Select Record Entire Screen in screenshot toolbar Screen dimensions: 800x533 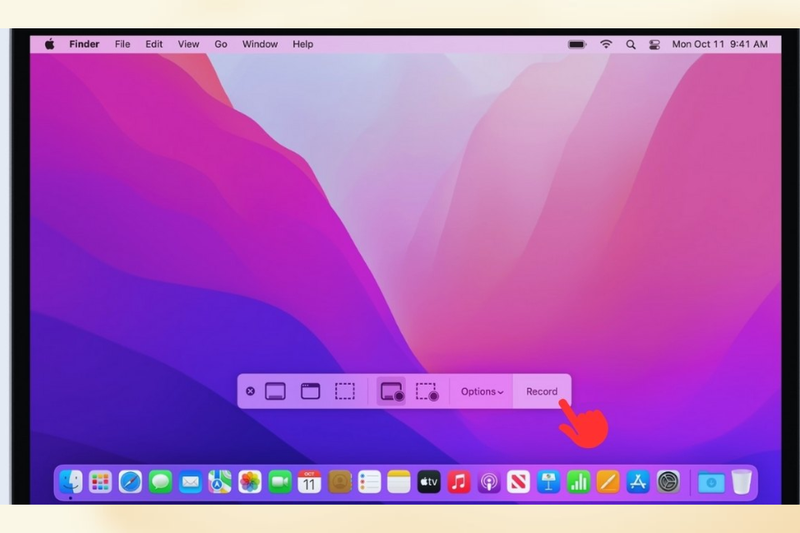pos(391,392)
